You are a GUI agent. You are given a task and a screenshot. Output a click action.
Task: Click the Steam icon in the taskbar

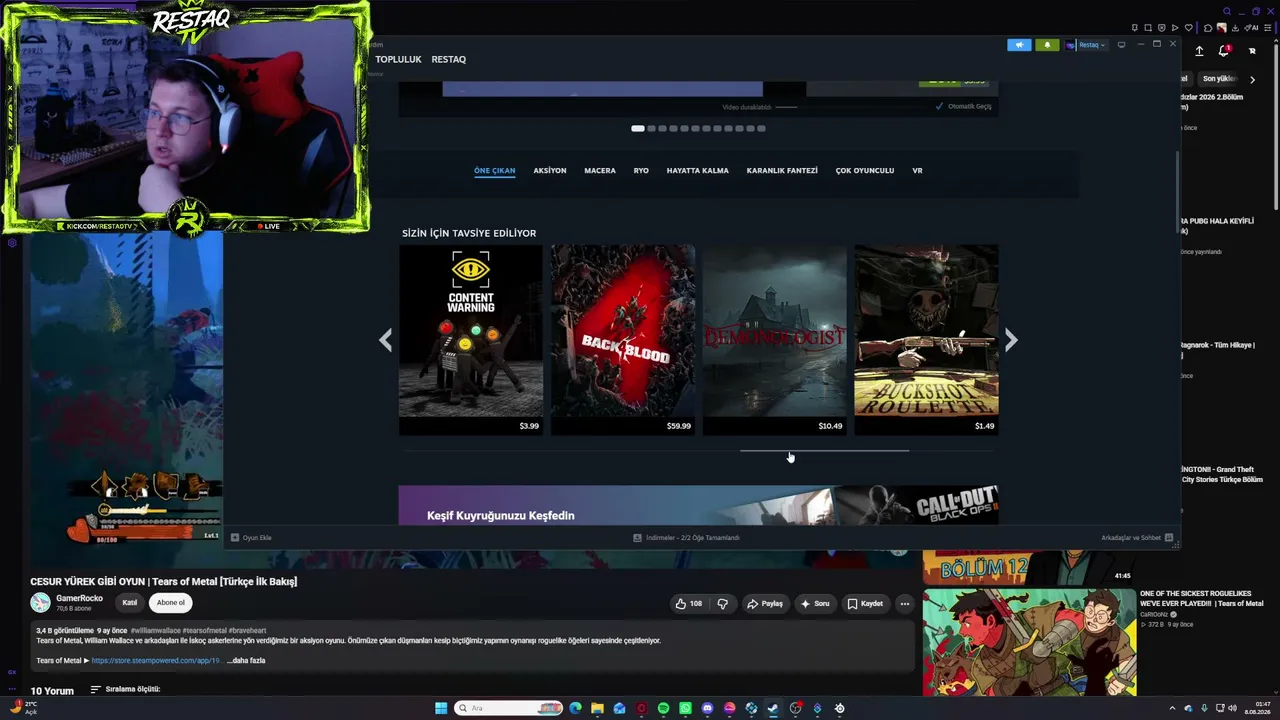click(x=773, y=708)
